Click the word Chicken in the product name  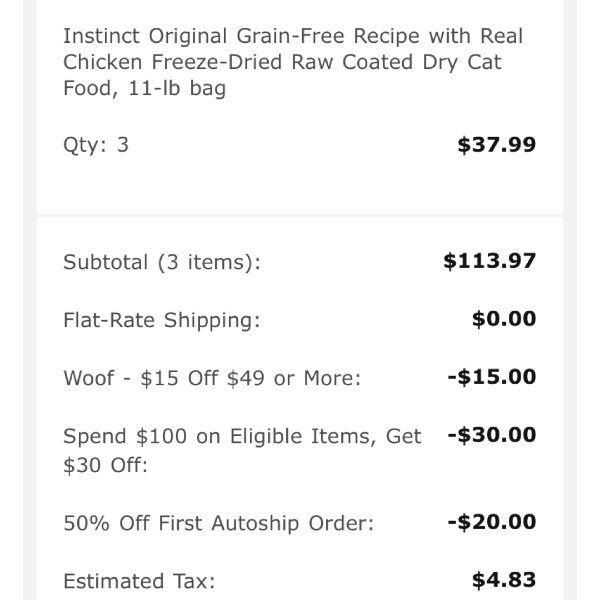[x=103, y=62]
